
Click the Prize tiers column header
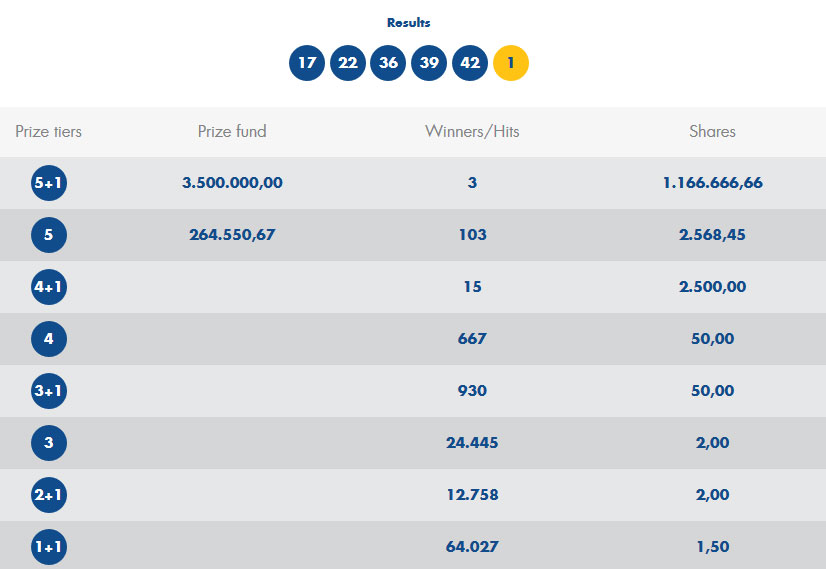pos(49,132)
